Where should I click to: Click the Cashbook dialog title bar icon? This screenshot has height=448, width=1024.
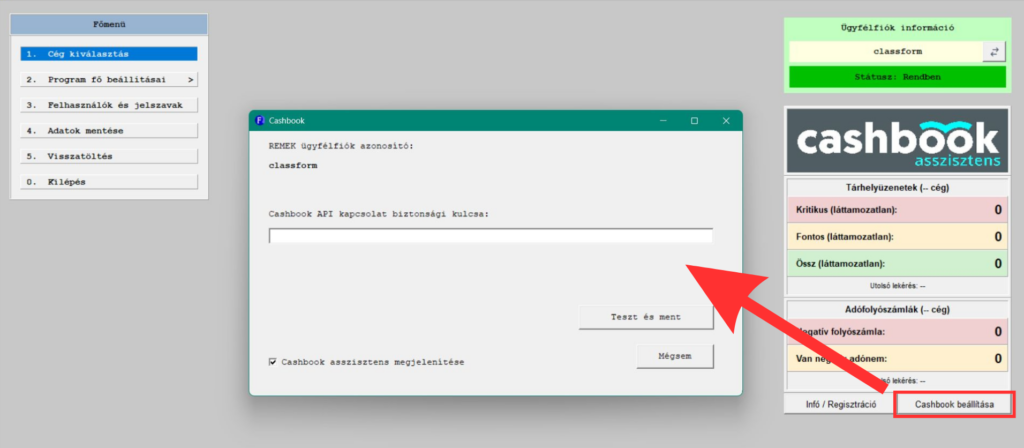click(260, 120)
